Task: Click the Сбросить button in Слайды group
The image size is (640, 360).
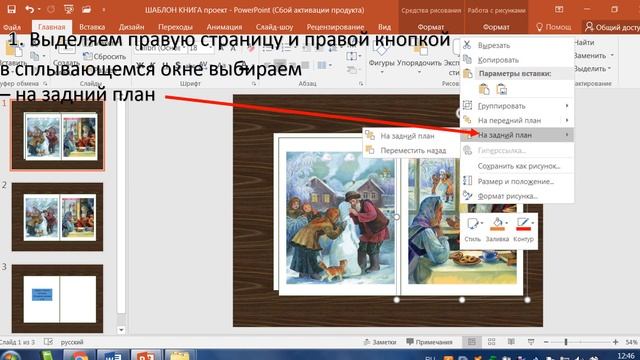Action: [104, 56]
